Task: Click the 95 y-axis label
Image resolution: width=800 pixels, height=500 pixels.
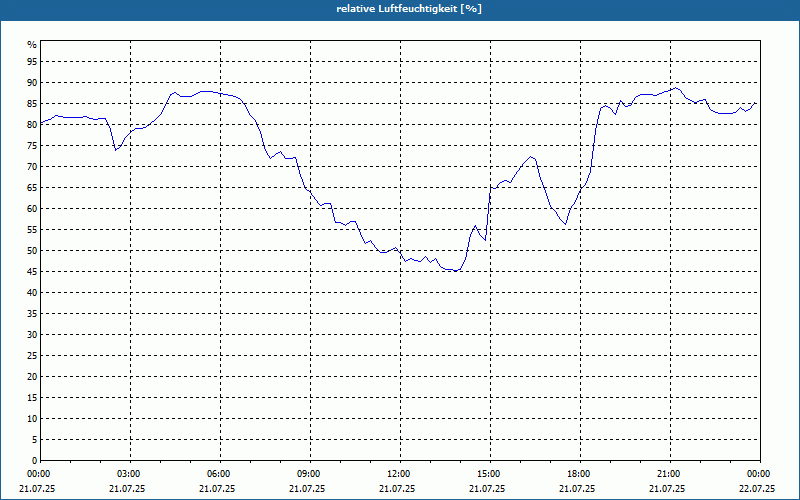Action: click(32, 62)
